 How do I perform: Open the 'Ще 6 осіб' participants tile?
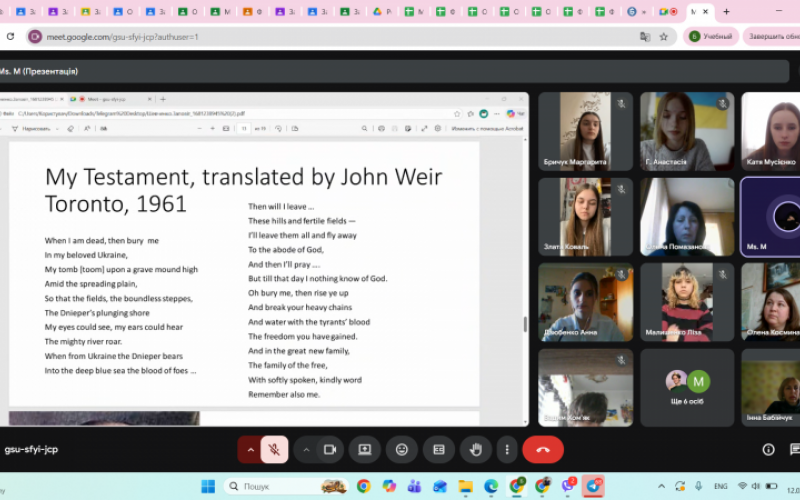[x=687, y=386]
